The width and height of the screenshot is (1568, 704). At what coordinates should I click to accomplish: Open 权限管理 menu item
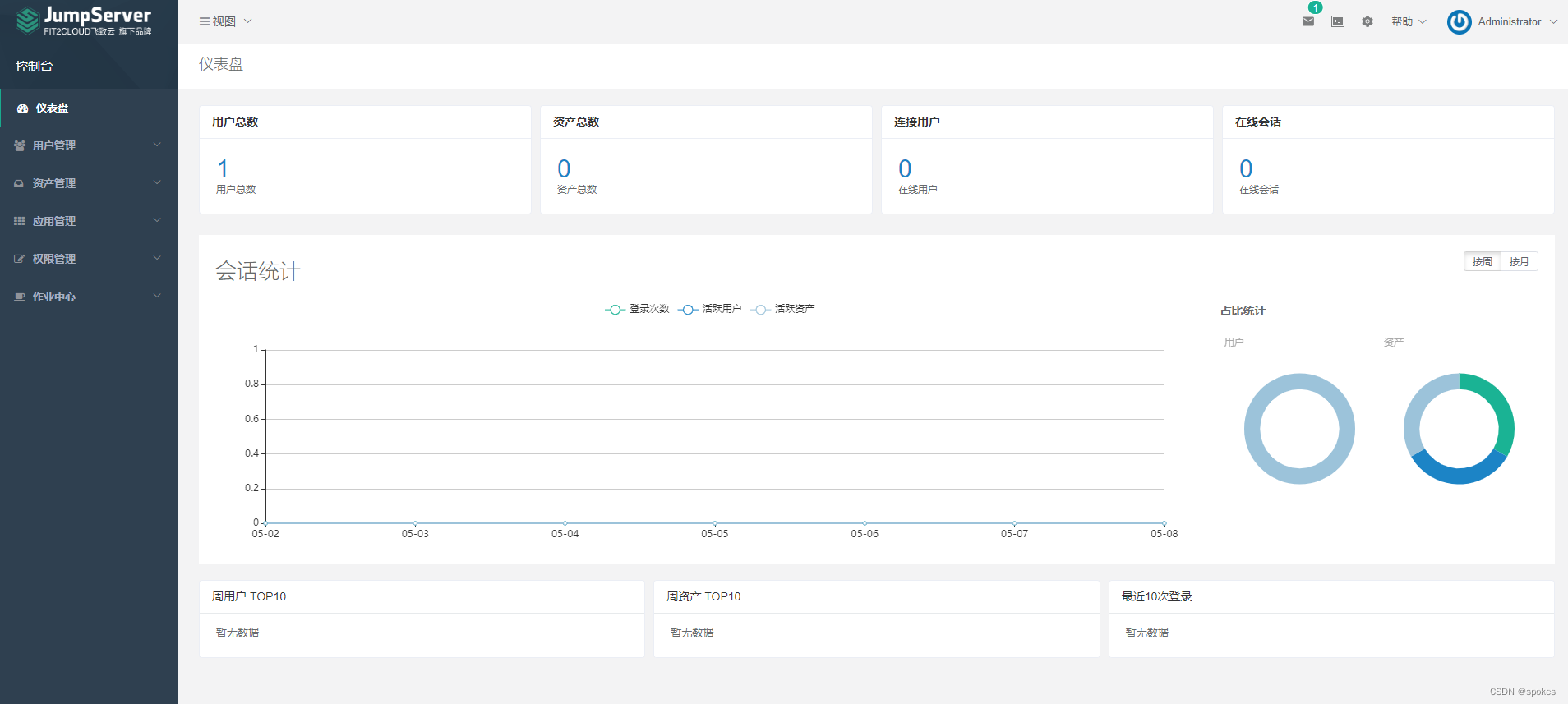[89, 259]
